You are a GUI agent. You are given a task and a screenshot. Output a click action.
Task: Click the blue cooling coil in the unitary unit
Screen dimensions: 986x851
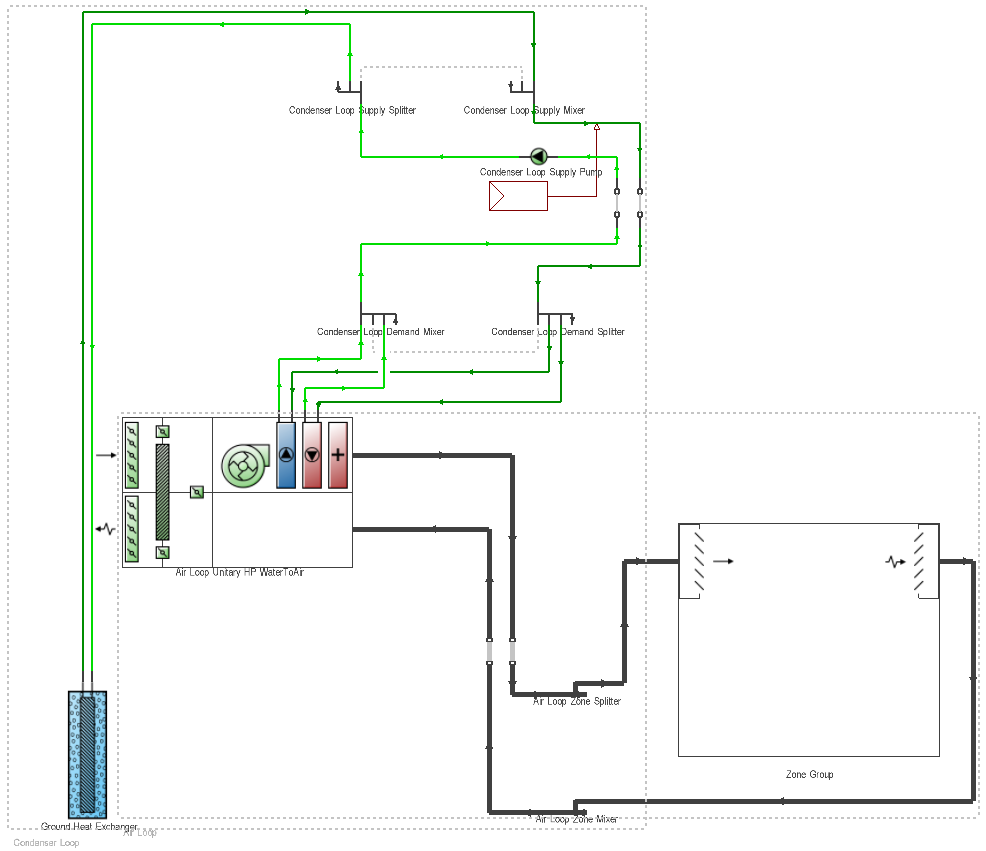click(286, 455)
